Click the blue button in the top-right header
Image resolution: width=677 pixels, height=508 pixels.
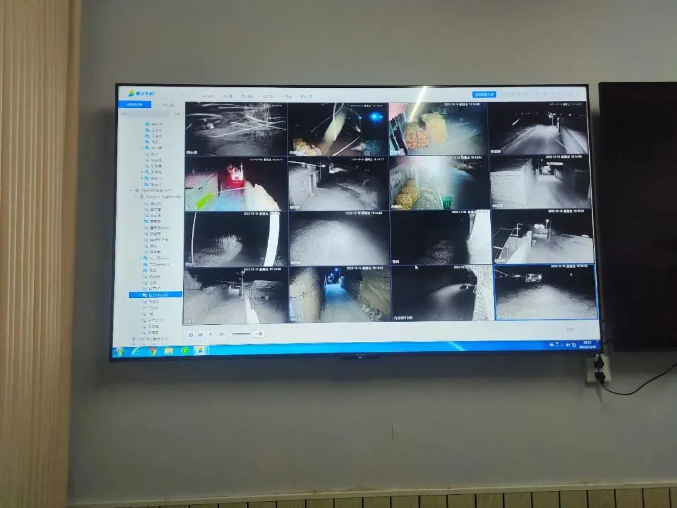pyautogui.click(x=484, y=94)
